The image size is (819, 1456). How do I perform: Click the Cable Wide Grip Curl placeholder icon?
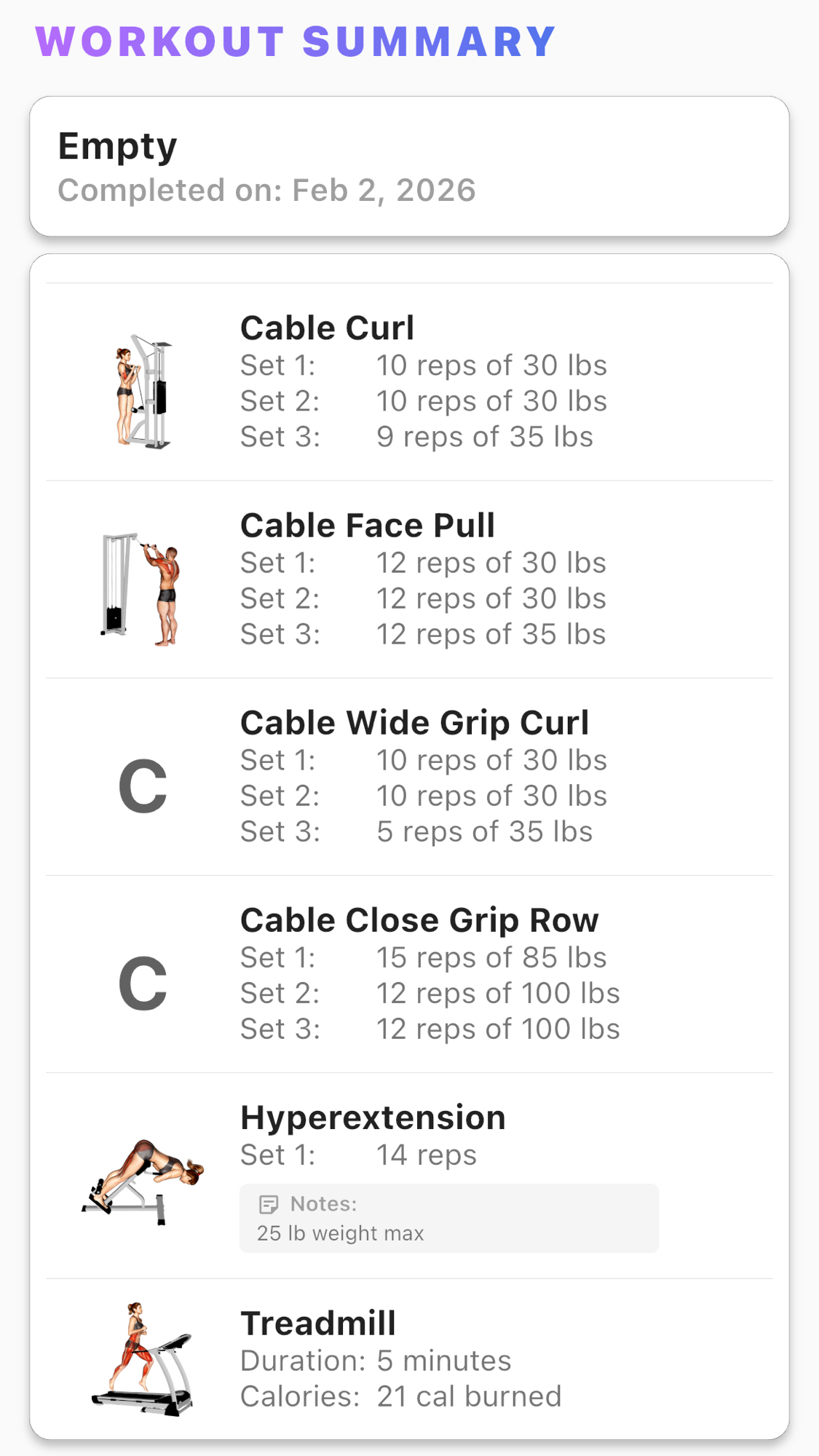(143, 786)
